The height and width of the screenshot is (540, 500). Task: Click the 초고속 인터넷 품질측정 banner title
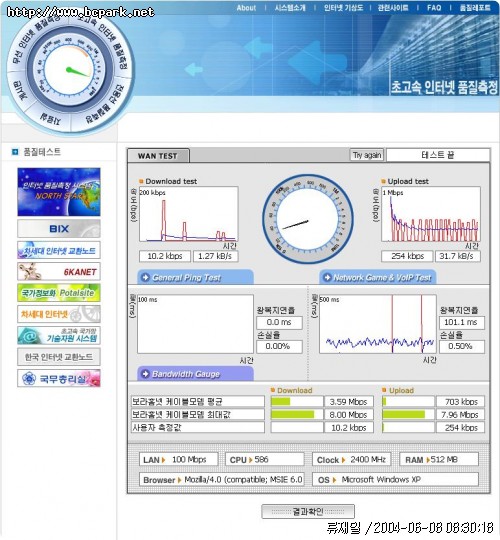point(444,87)
